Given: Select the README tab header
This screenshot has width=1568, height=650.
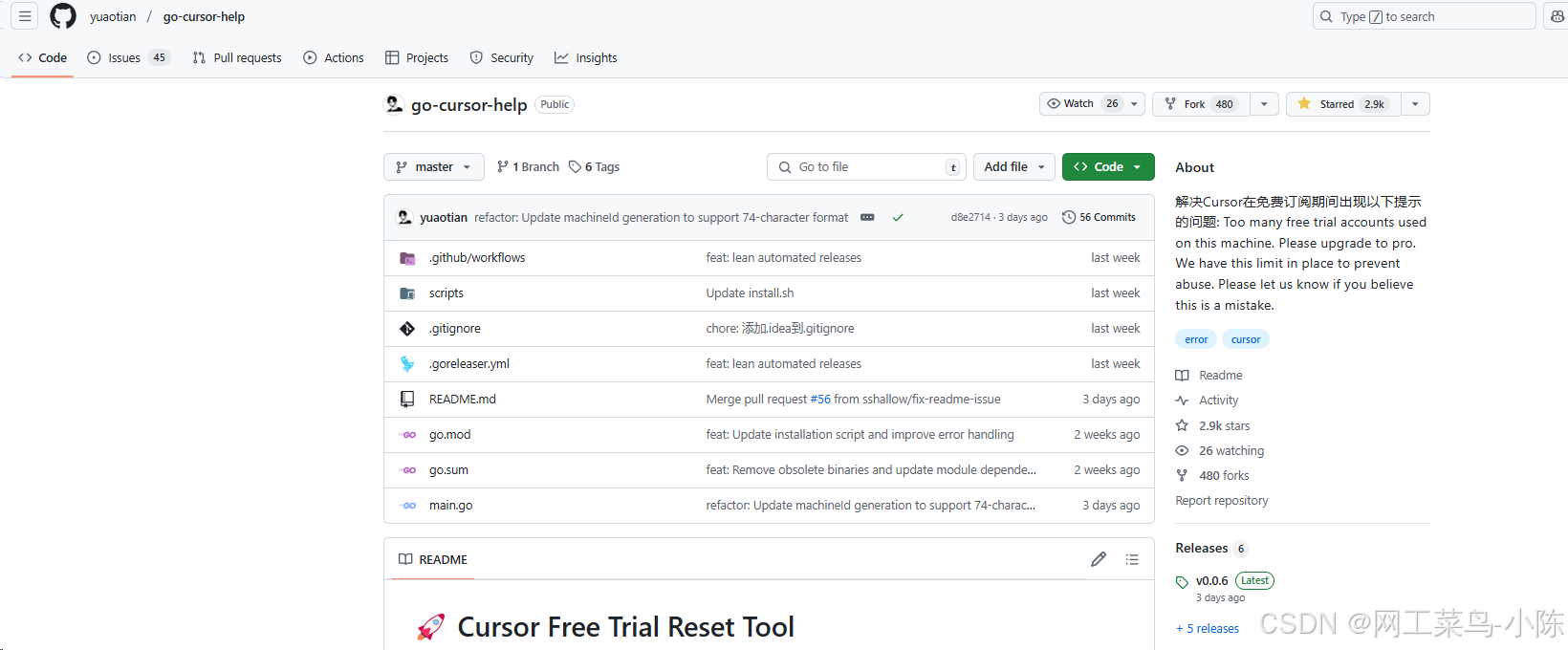Looking at the screenshot, I should click(x=433, y=559).
